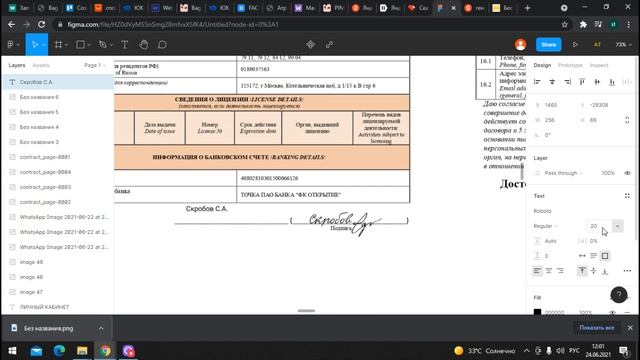This screenshot has height=360, width=640.
Task: Click the font size input field
Action: (x=599, y=226)
